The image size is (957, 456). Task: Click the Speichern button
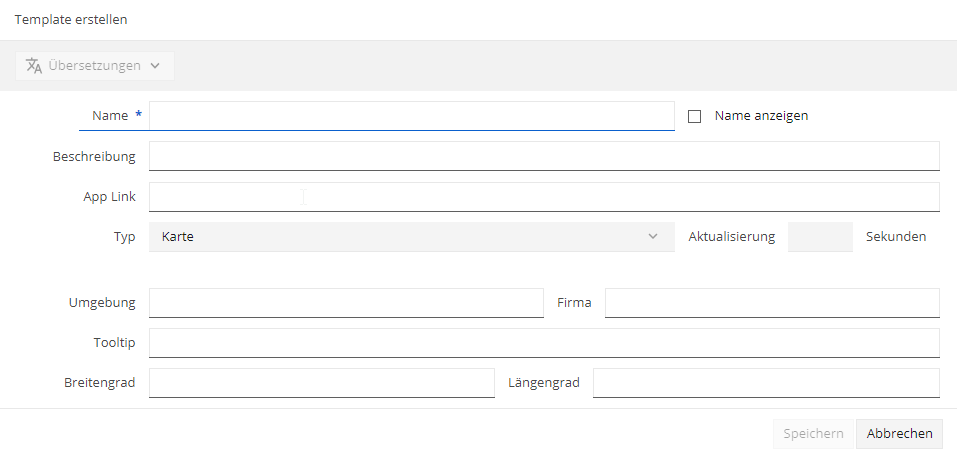pyautogui.click(x=814, y=433)
